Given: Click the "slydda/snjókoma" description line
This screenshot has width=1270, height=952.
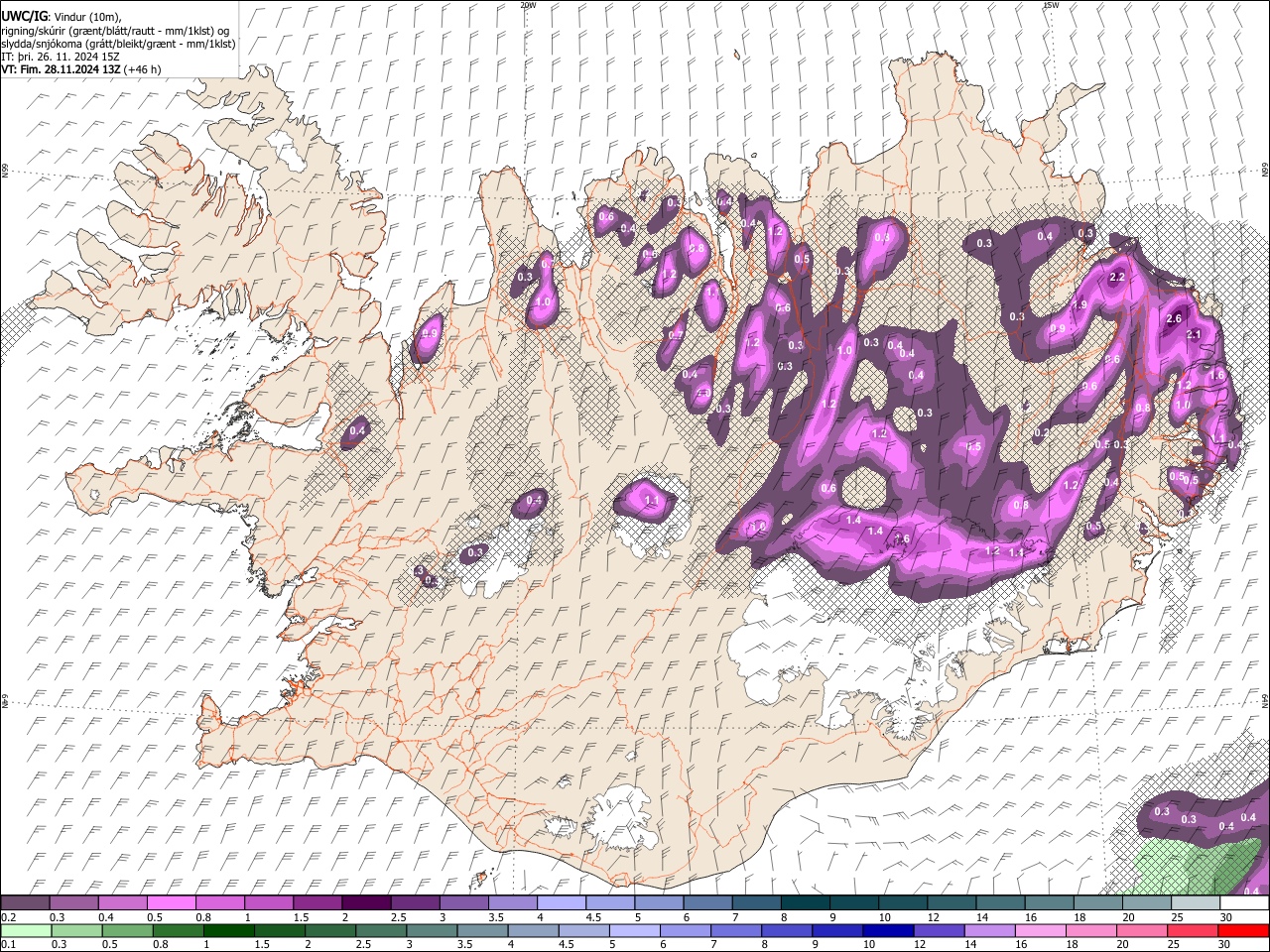Looking at the screenshot, I should click(x=118, y=44).
